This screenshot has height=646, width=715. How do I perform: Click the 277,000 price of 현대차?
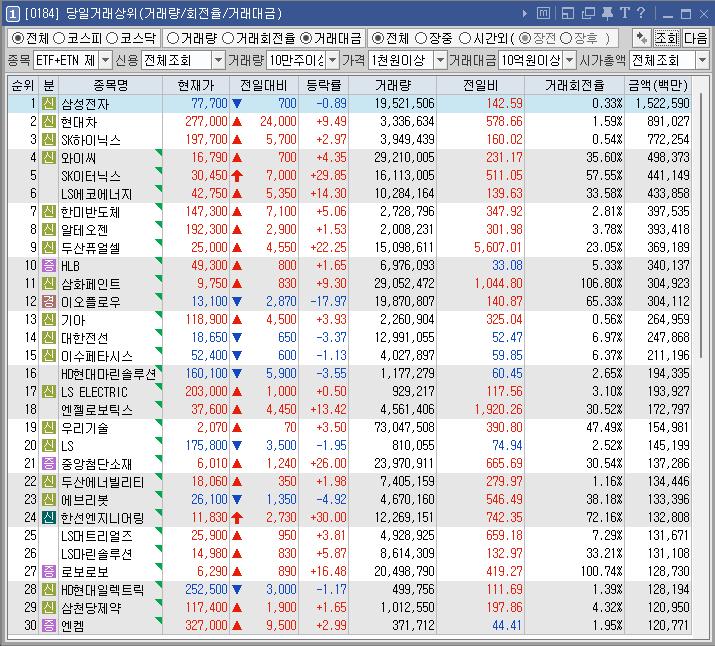point(206,122)
